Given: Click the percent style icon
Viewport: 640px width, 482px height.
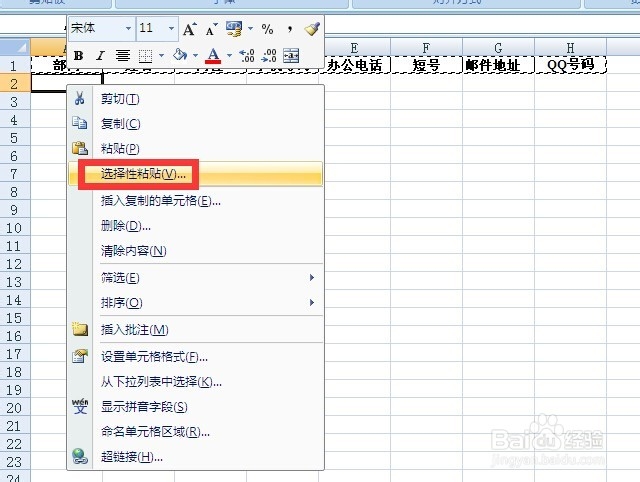Looking at the screenshot, I should 267,29.
